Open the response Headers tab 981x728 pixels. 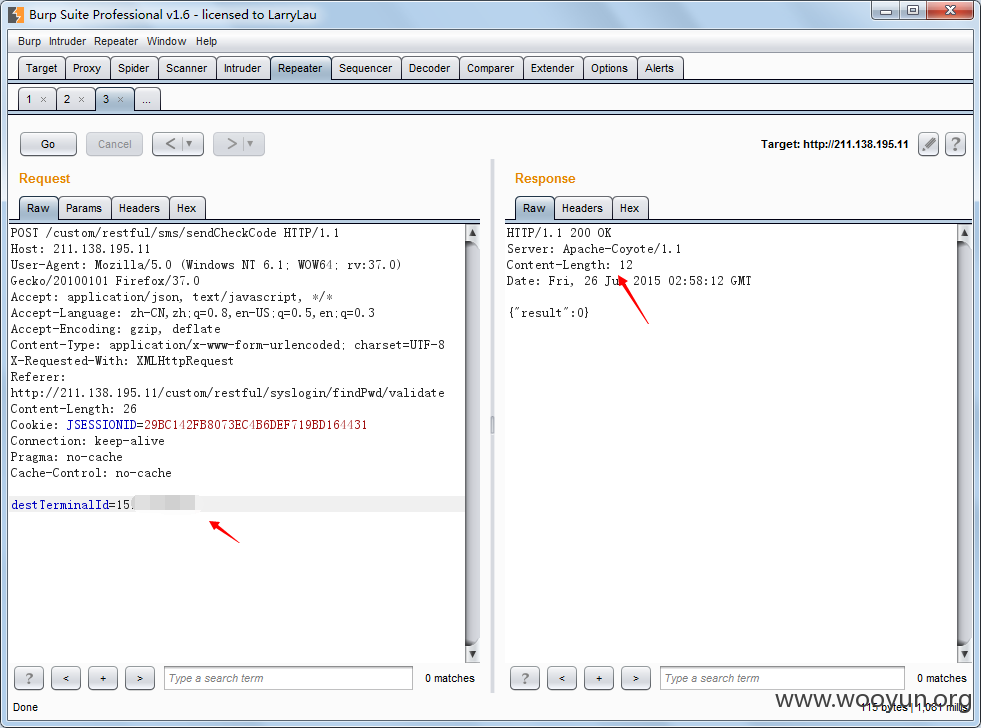pos(582,208)
